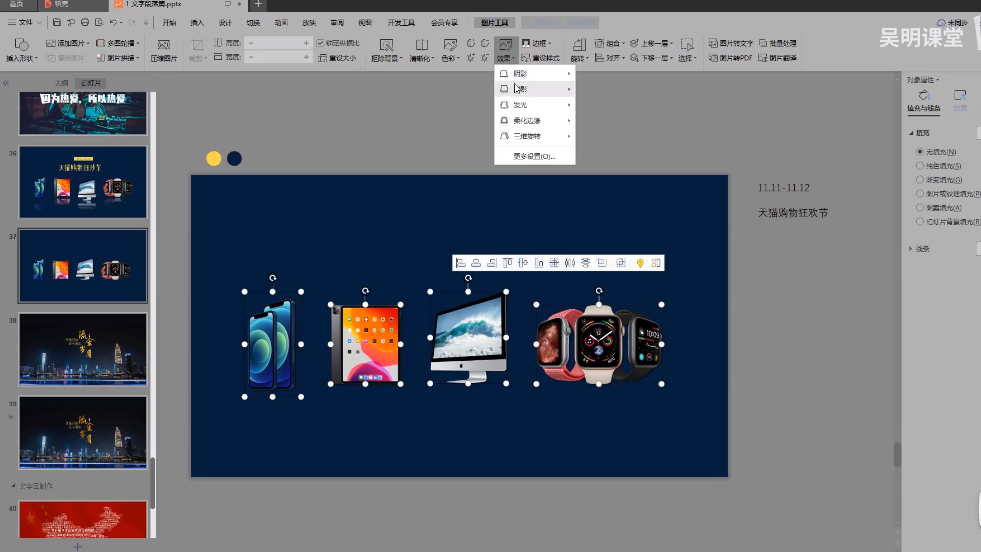Screen dimensions: 981x552
Task: Click the undo icon
Action: (113, 23)
